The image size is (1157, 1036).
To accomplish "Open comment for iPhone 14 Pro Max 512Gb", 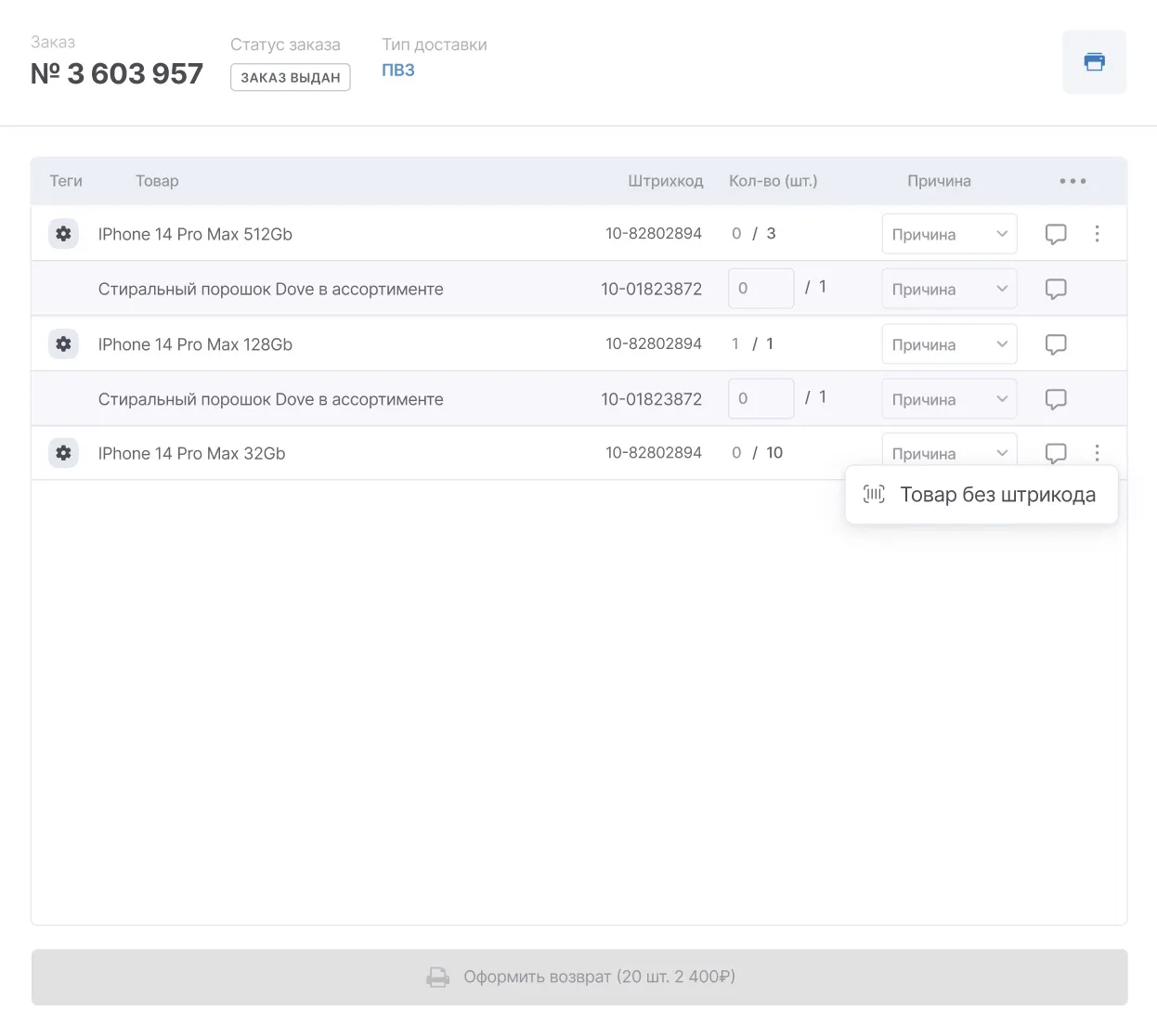I will pyautogui.click(x=1056, y=234).
